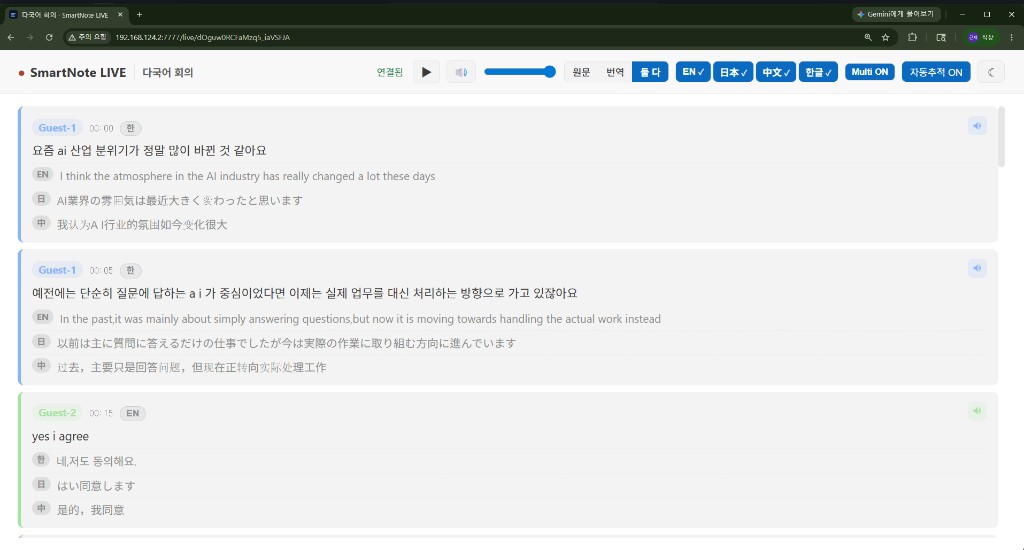Click the 한 language badge at 00:05
The height and width of the screenshot is (550, 1024).
click(131, 270)
